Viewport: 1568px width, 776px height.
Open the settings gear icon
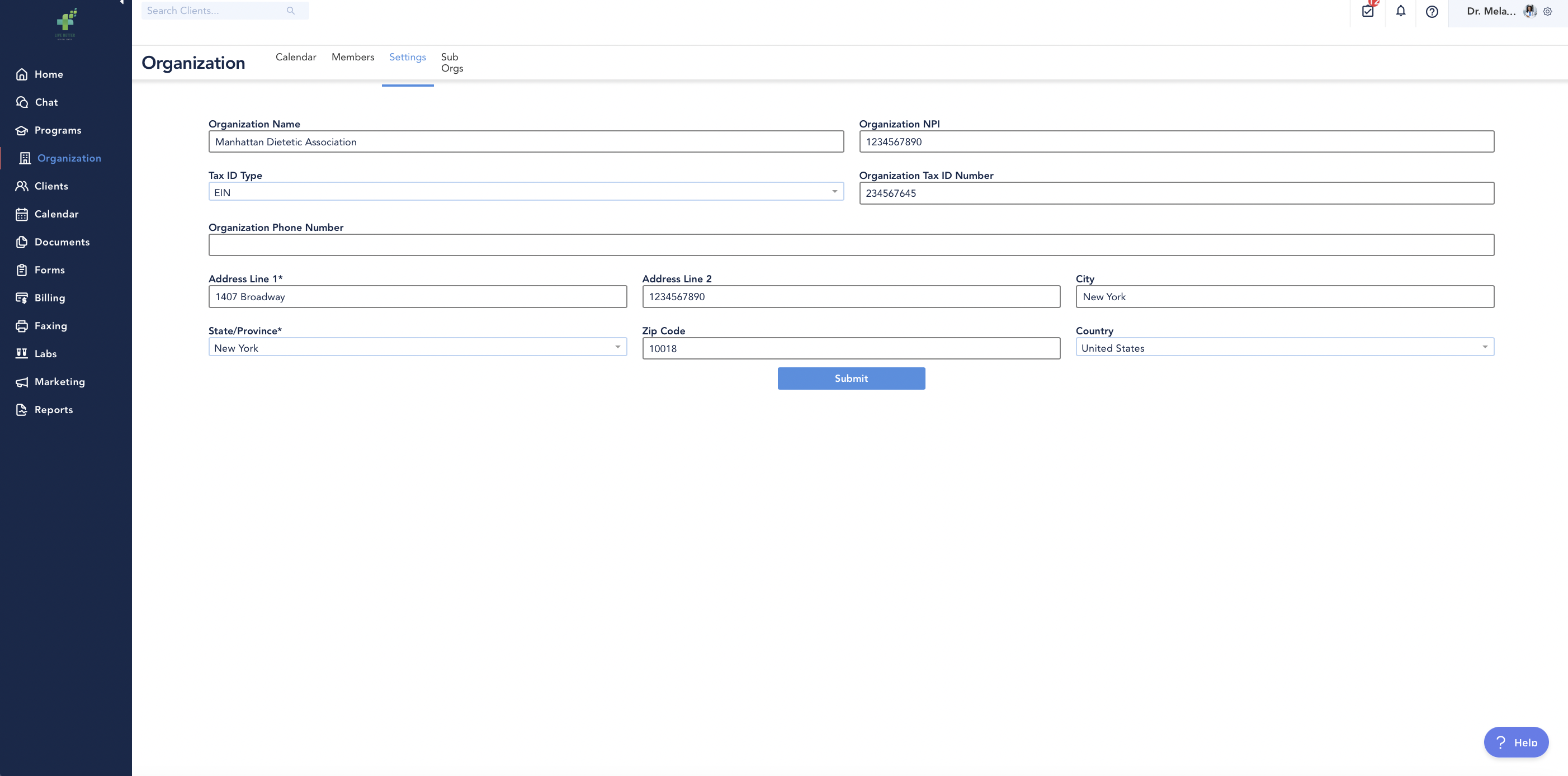[x=1548, y=12]
